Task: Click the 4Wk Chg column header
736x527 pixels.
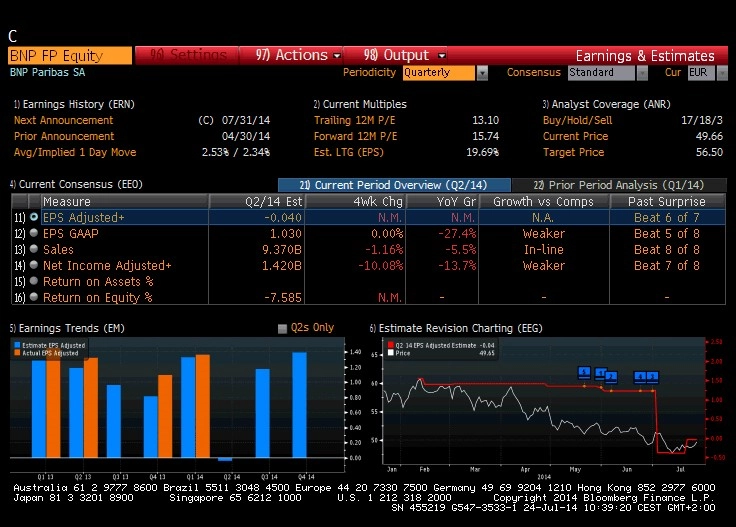Action: click(355, 201)
